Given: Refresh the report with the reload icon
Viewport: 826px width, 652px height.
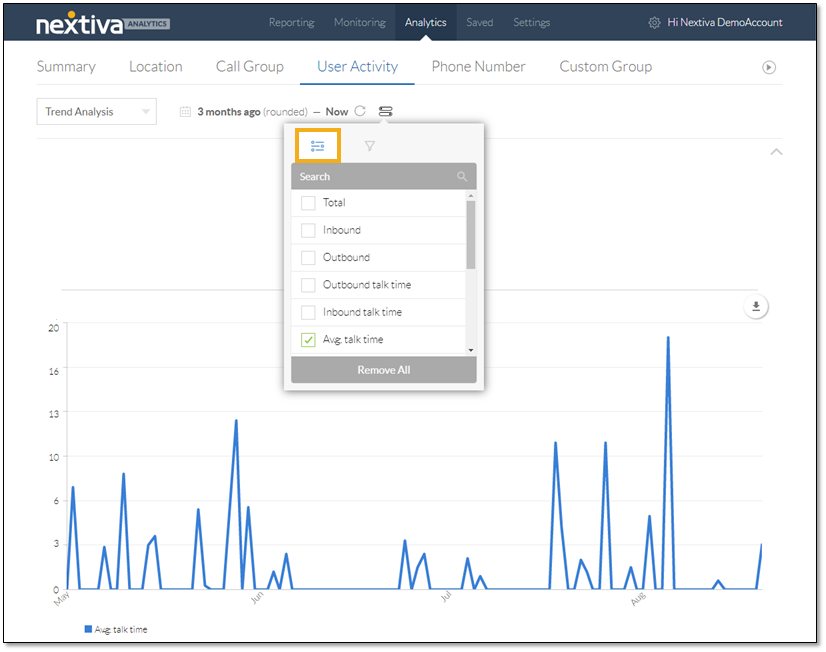Looking at the screenshot, I should (x=360, y=111).
